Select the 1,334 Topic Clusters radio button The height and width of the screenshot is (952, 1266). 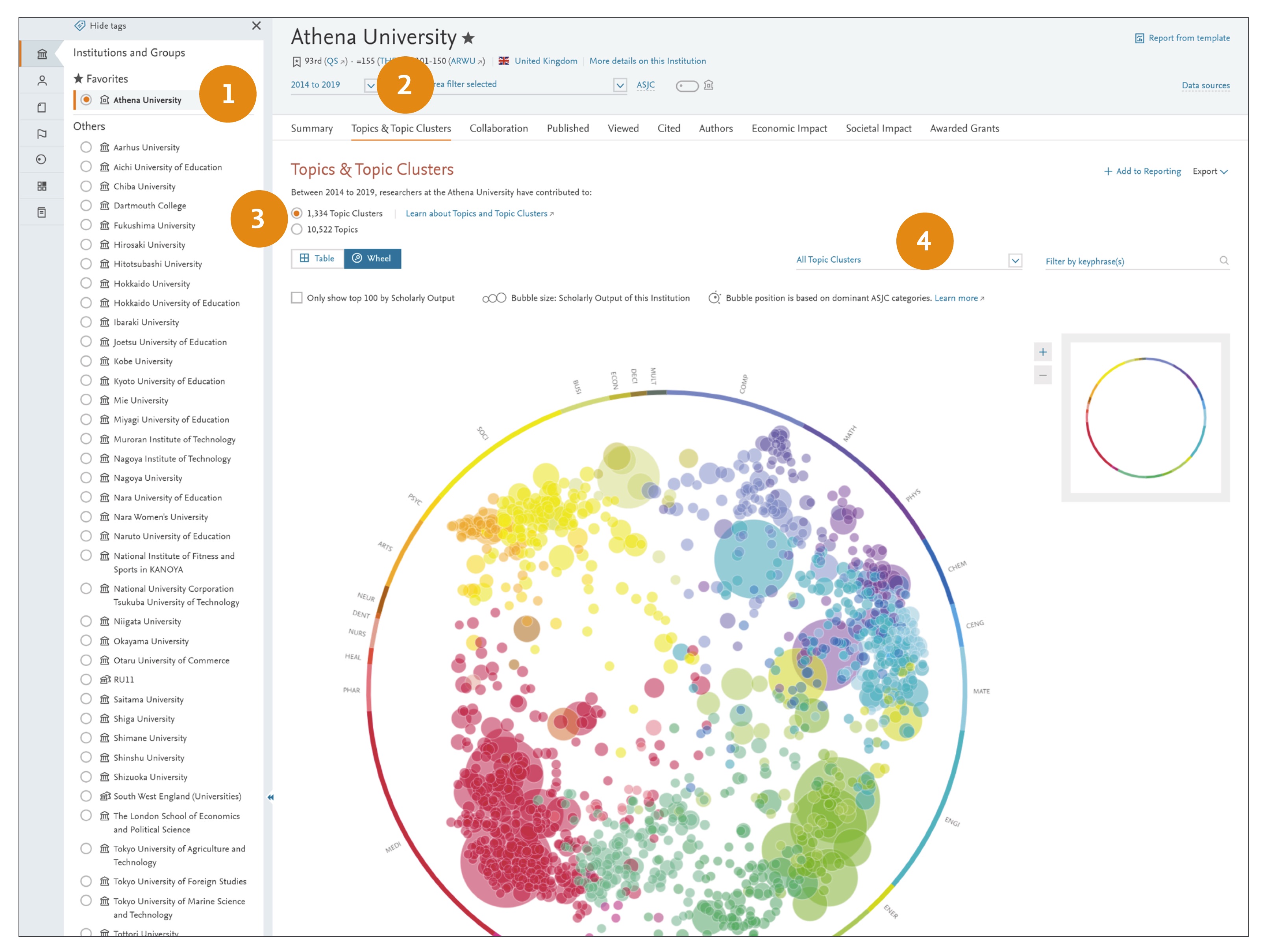tap(296, 213)
